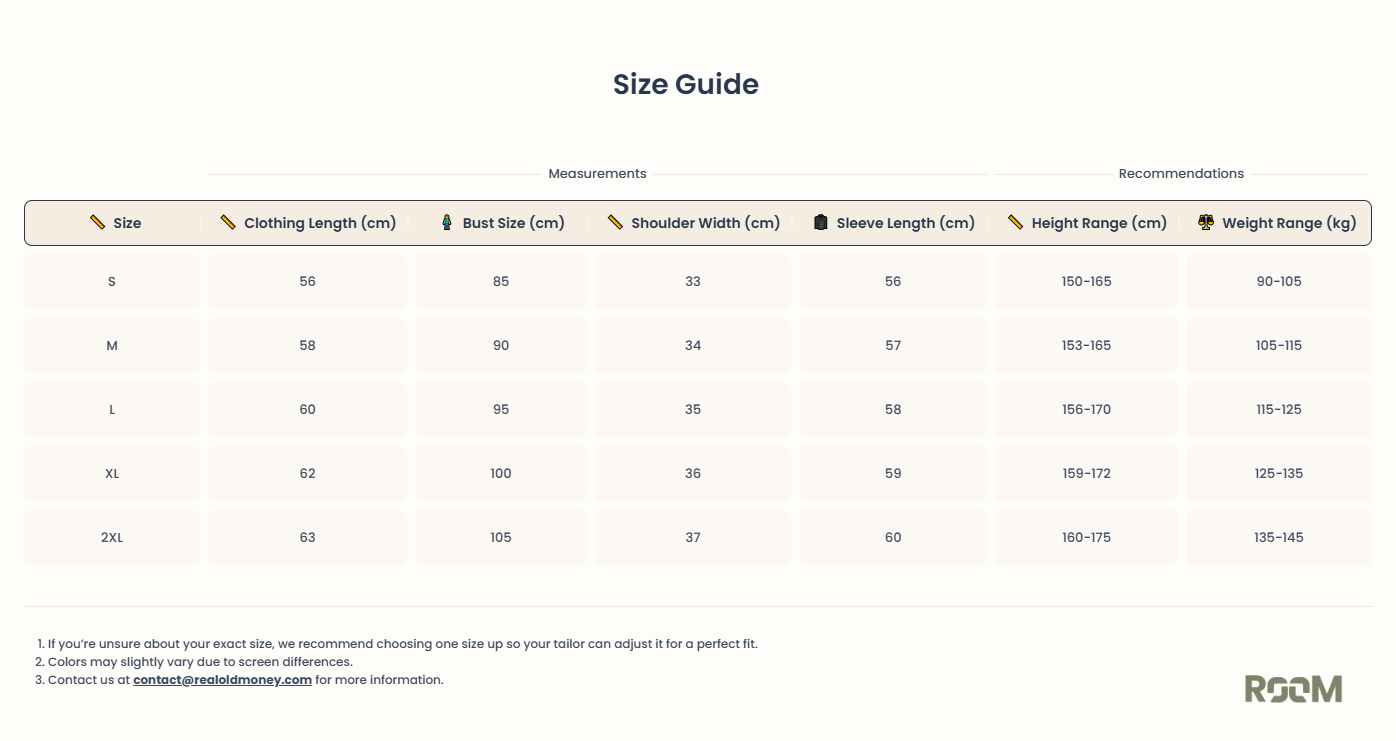The height and width of the screenshot is (741, 1396).
Task: Click the Measurements group label
Action: click(x=597, y=174)
